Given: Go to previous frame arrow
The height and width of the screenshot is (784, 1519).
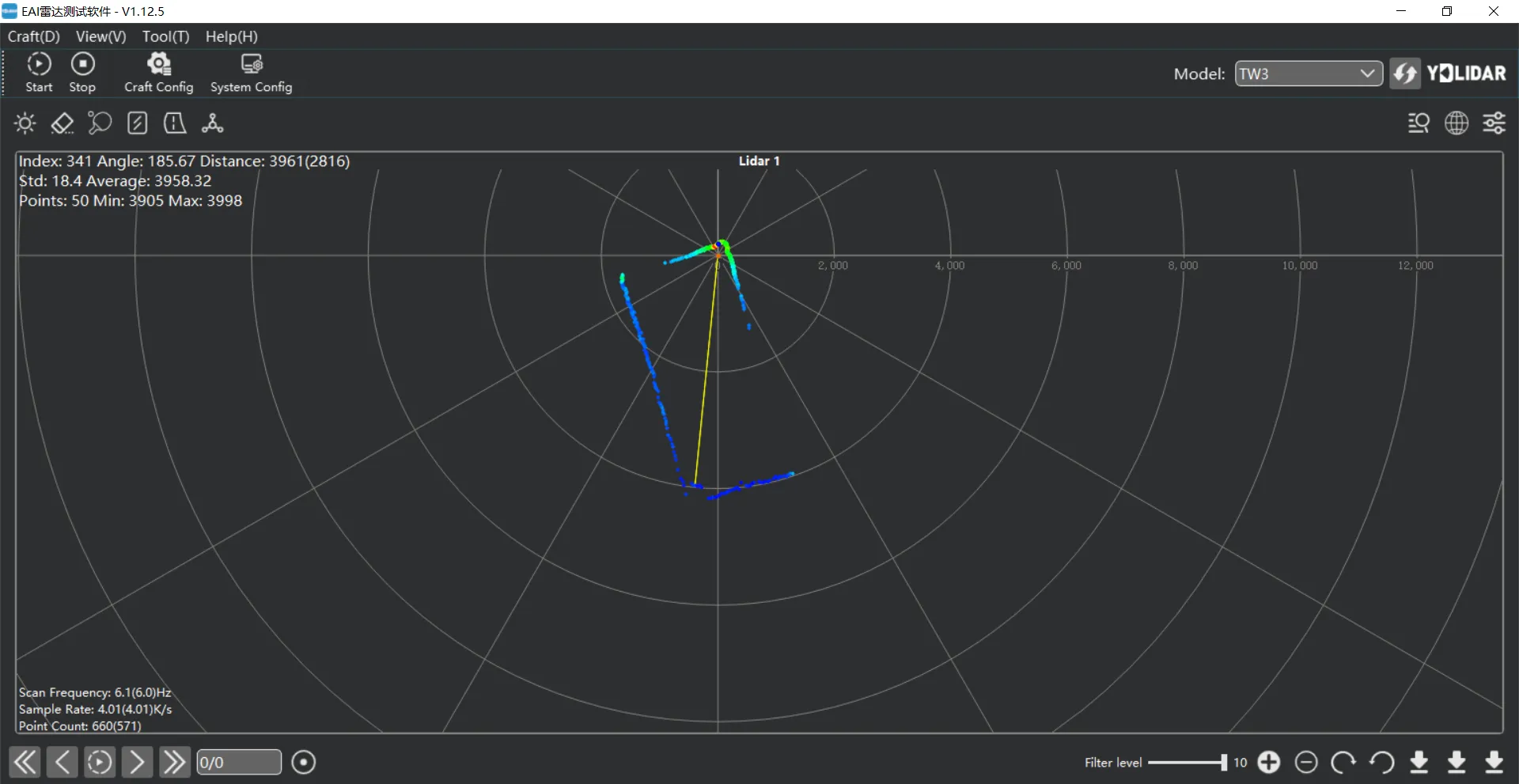Looking at the screenshot, I should [62, 762].
